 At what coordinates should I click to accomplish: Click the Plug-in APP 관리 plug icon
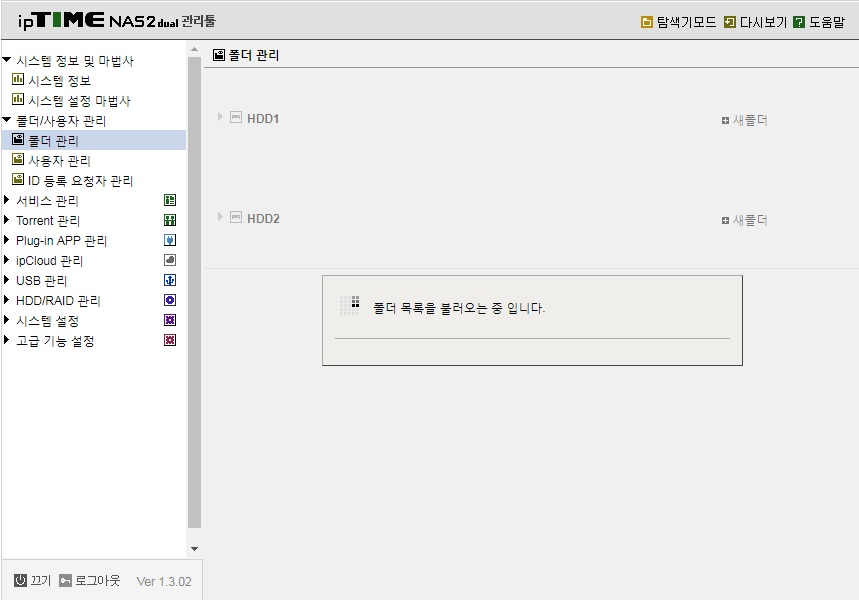(170, 240)
